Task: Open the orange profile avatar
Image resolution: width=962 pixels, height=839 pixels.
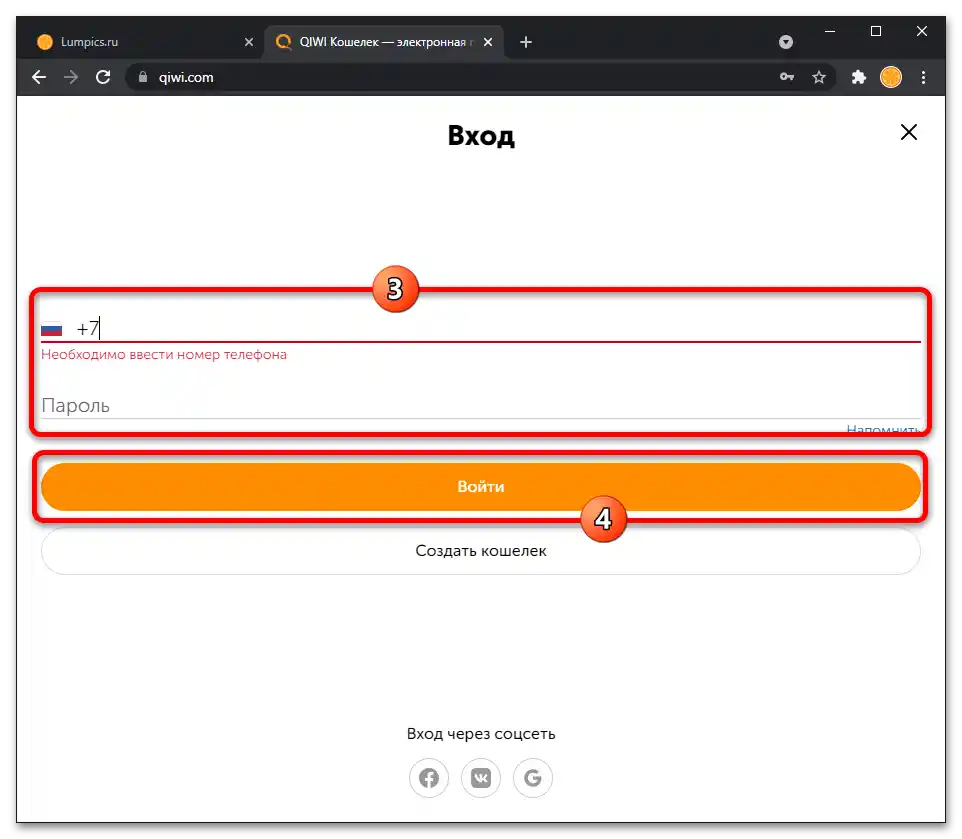Action: coord(891,77)
